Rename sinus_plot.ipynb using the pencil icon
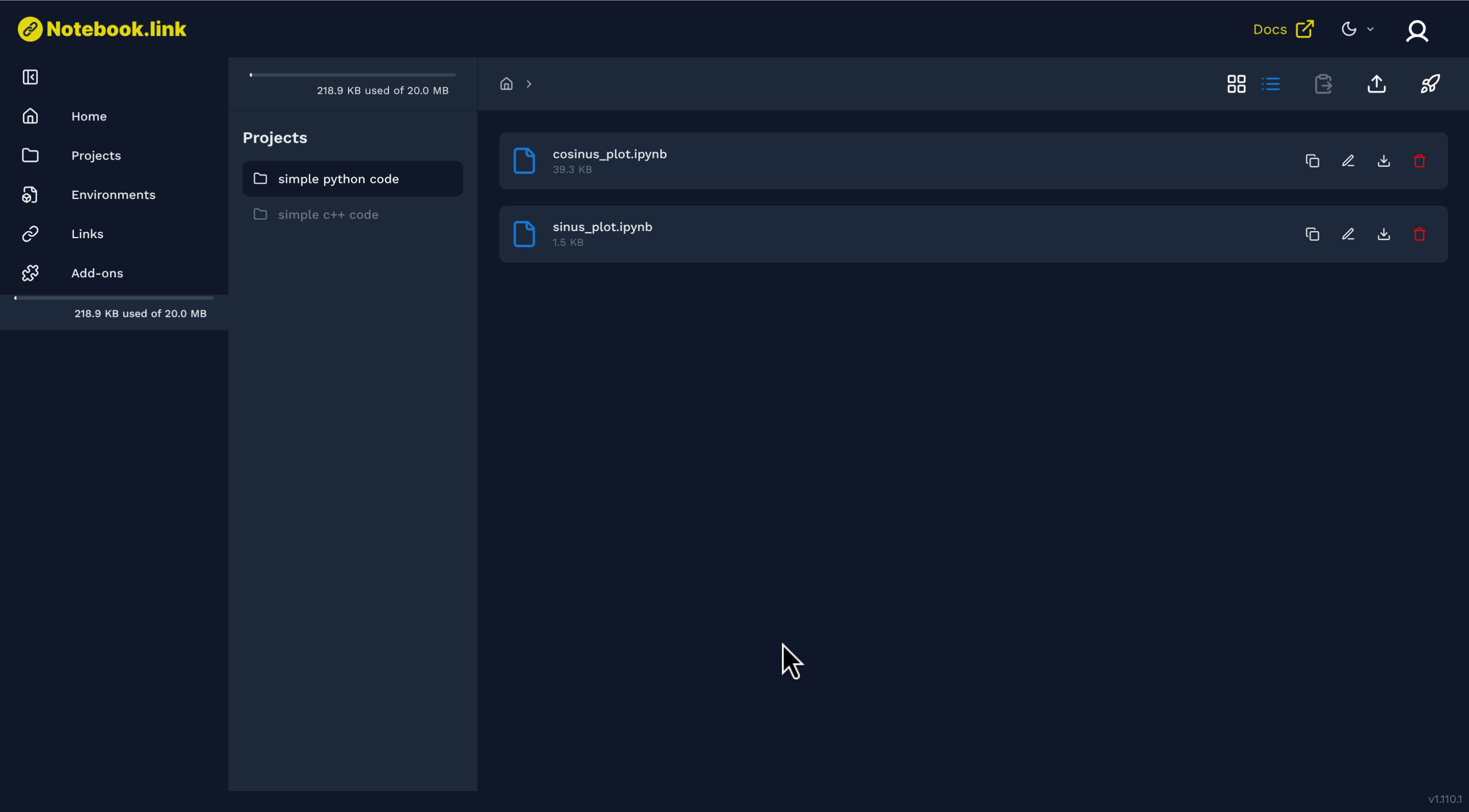 pyautogui.click(x=1348, y=234)
